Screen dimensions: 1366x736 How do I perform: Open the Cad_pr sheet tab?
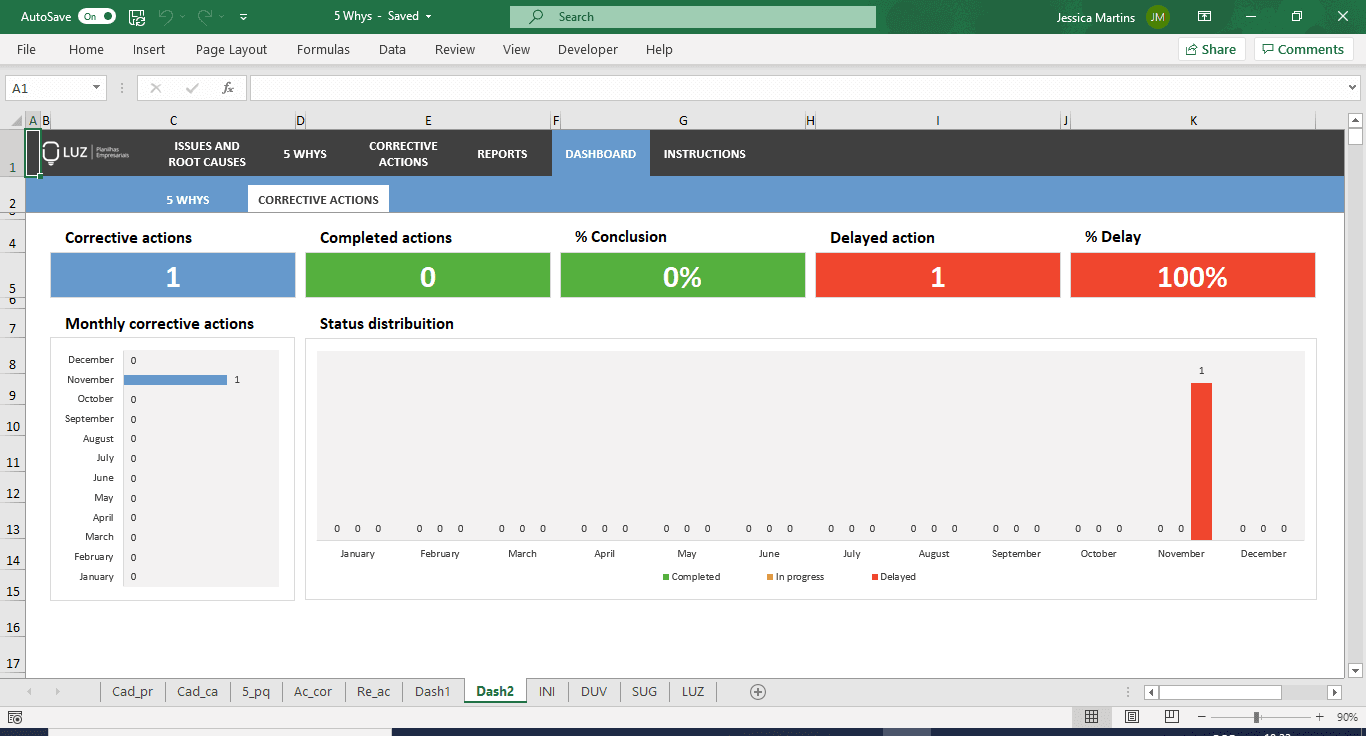(133, 691)
